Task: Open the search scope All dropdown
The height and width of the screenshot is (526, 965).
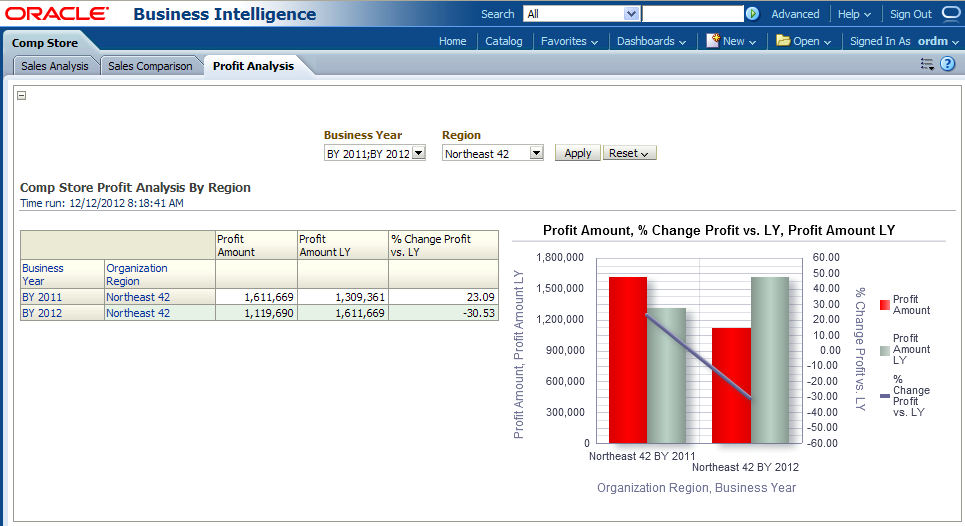Action: [x=631, y=14]
